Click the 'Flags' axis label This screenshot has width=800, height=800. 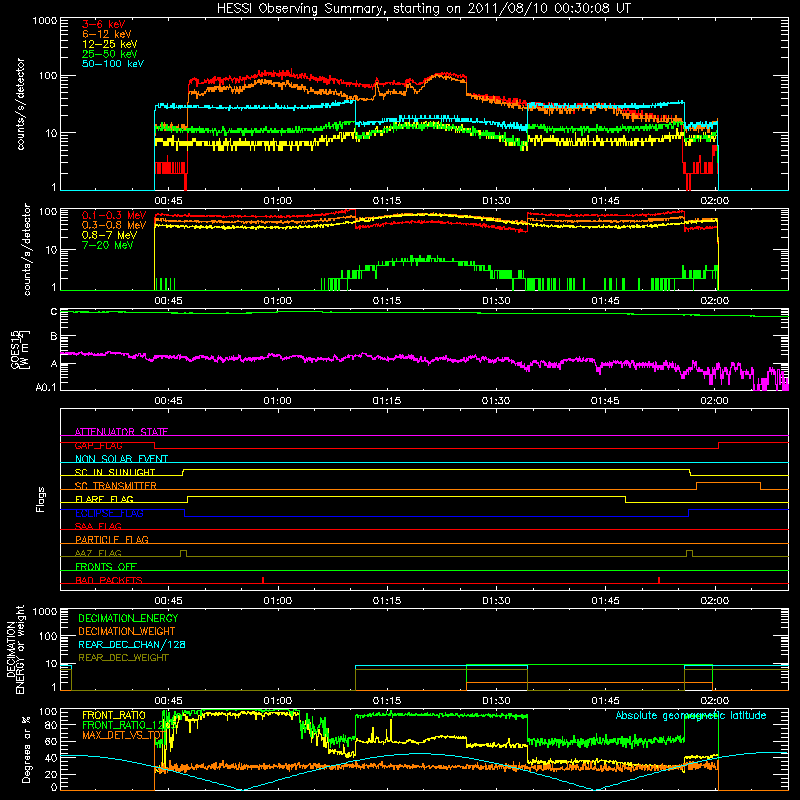click(x=41, y=499)
